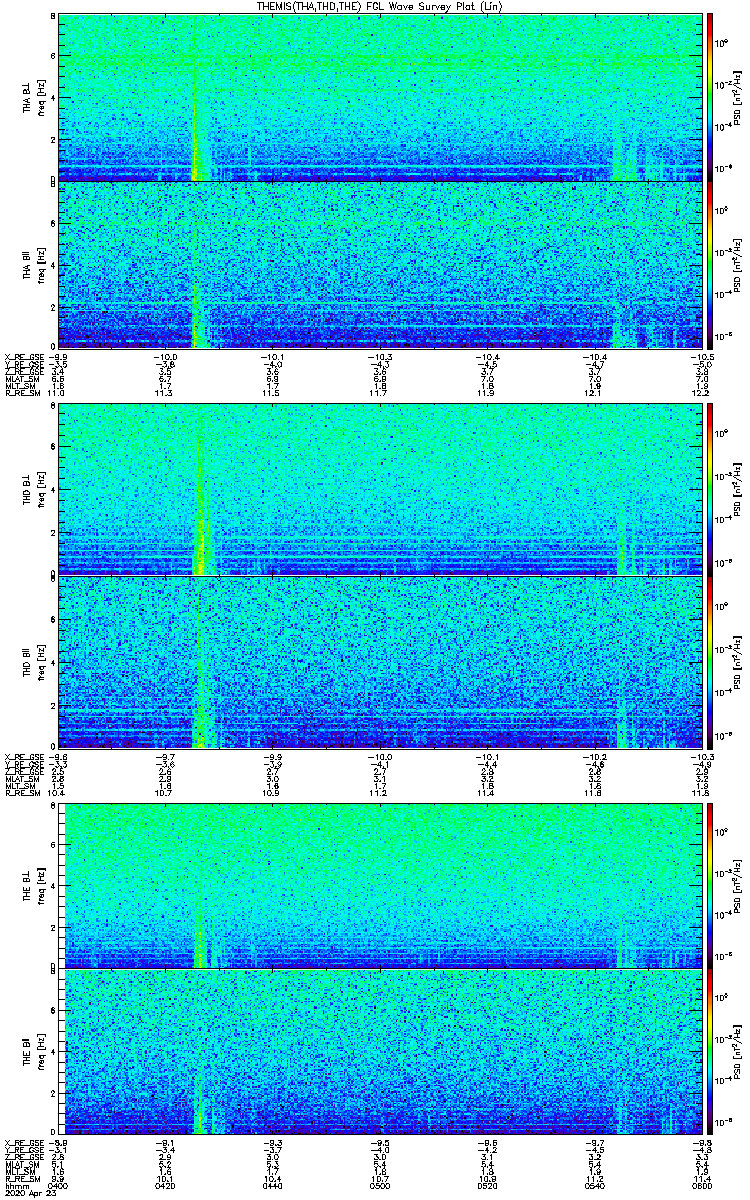This screenshot has height=1200, width=750.
Task: Click the PSD [nT²/Hz] label beside THE B⊥
Action: pos(737,886)
